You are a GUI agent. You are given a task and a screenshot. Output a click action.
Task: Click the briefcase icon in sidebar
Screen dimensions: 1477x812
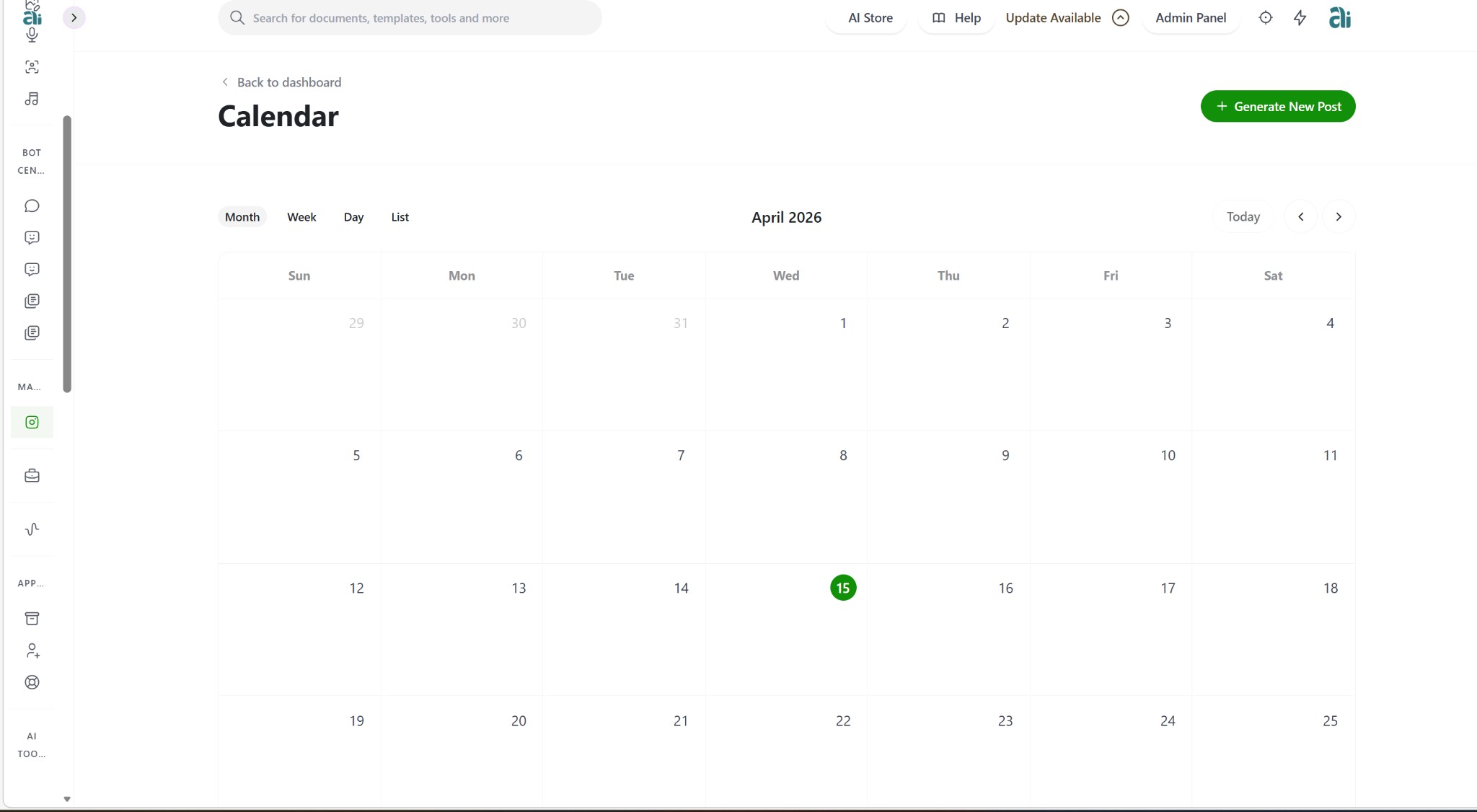pos(32,476)
